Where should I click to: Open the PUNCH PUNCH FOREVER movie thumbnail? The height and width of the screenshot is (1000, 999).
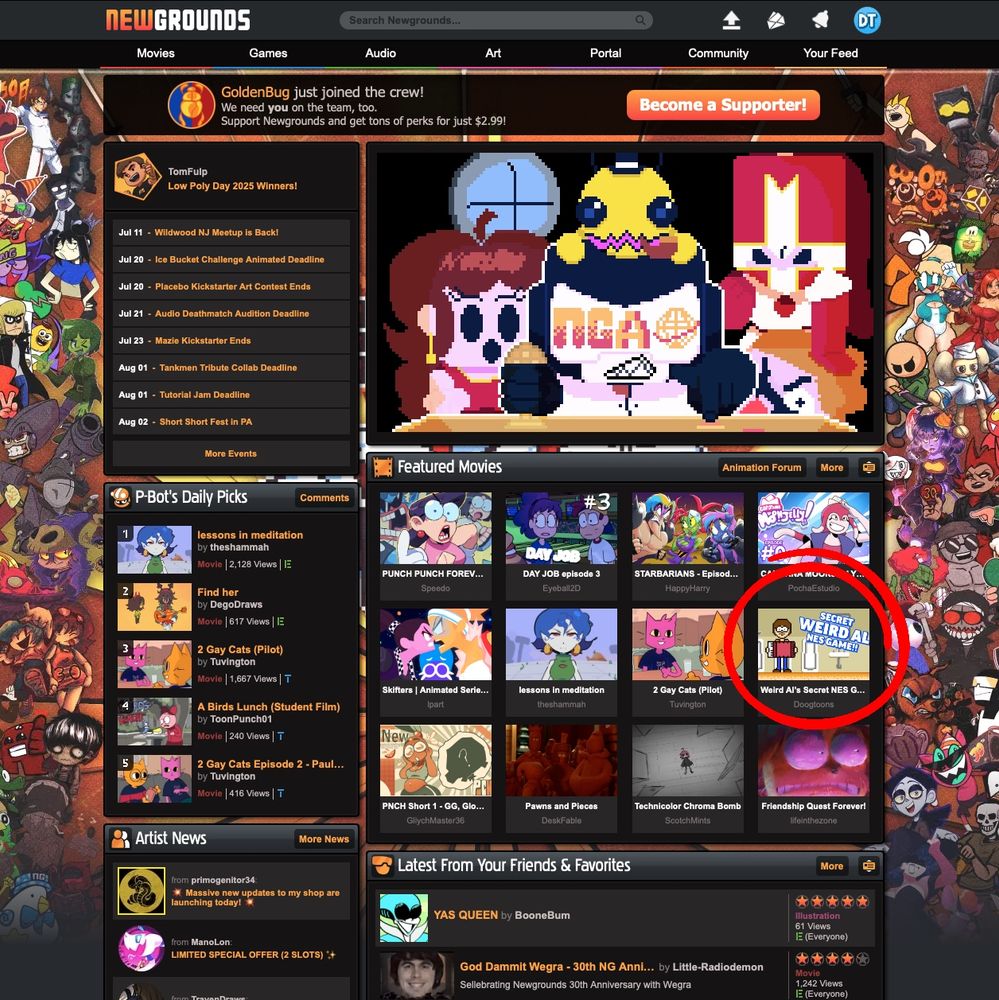436,528
